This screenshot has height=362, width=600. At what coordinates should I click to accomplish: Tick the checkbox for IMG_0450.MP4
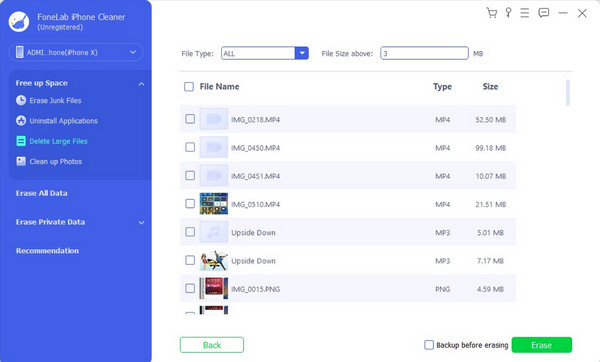[190, 147]
